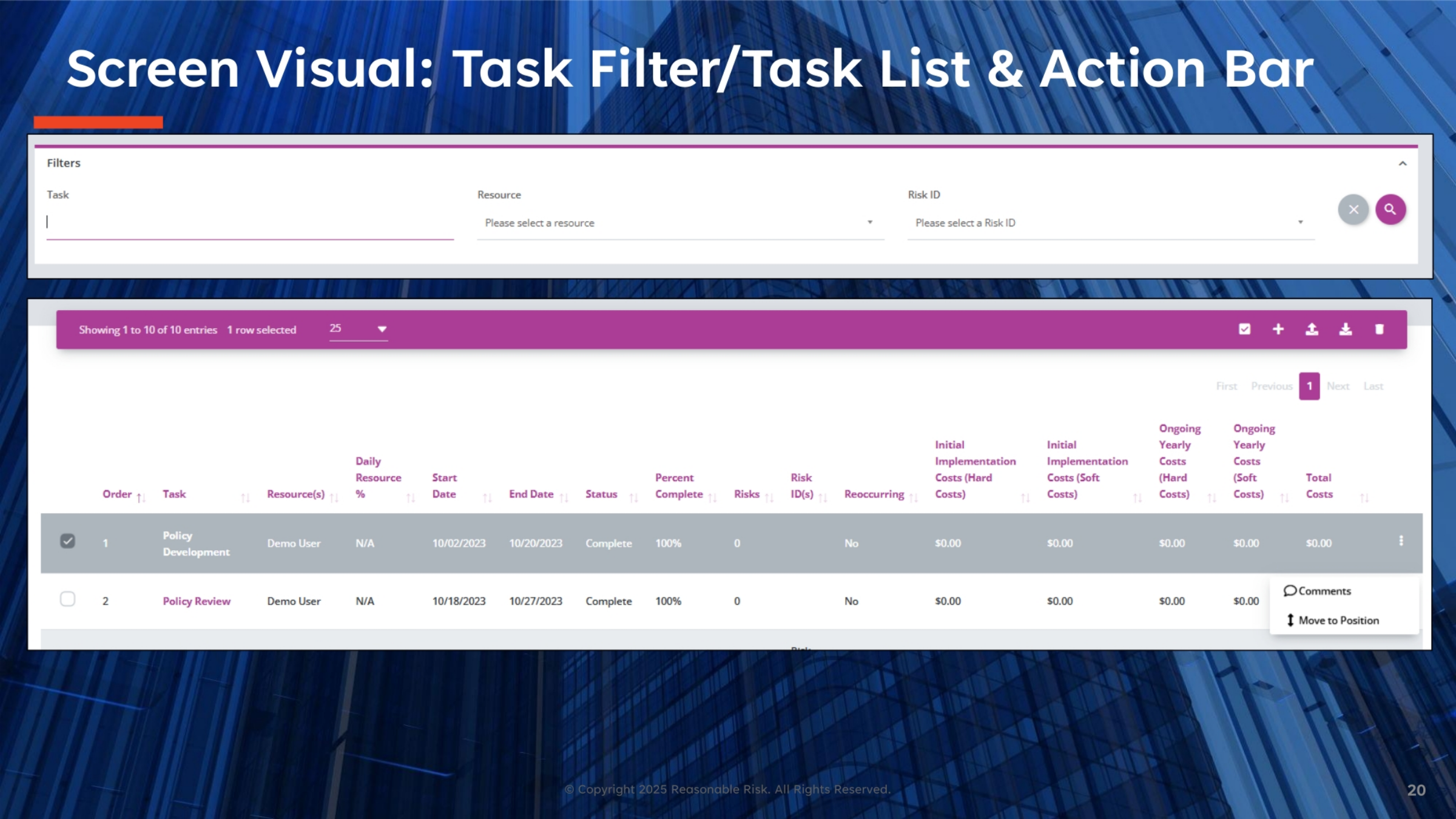
Task: Sort by Percent Complete column
Action: [x=713, y=498]
